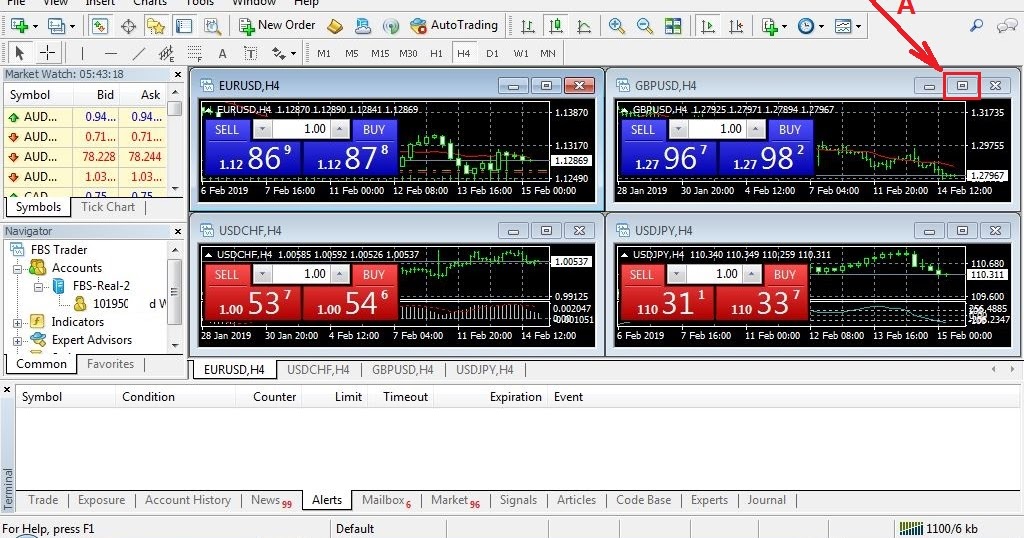Switch timeframe to M1
This screenshot has height=538, width=1024.
324,54
